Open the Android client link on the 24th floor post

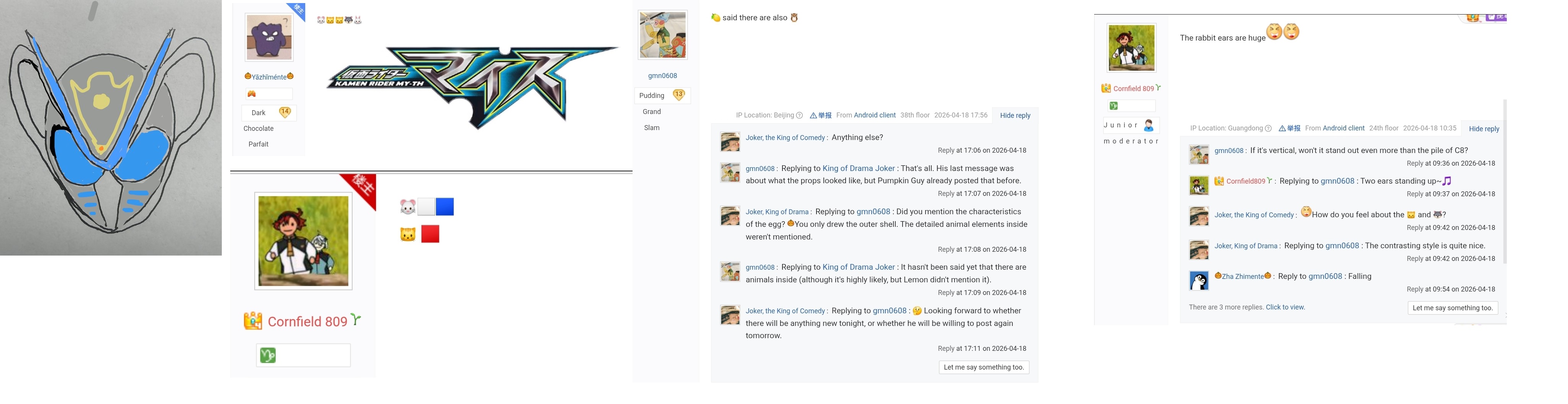tap(1344, 129)
